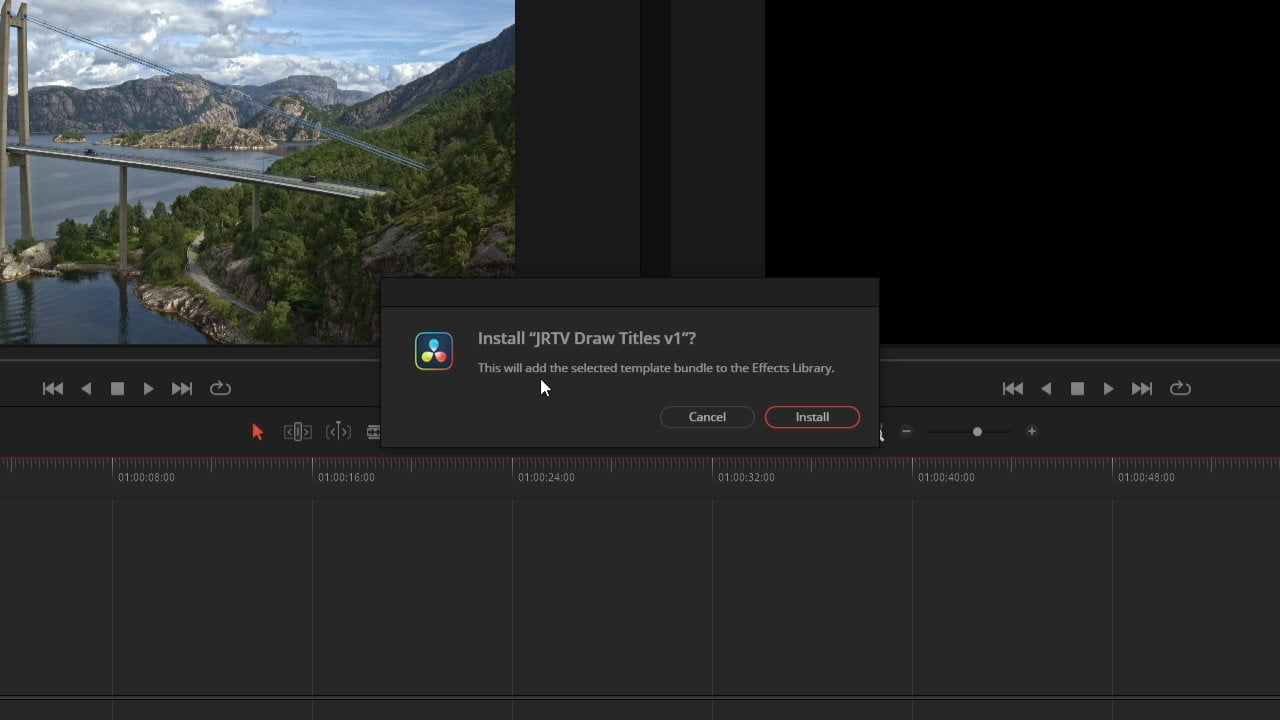Screen dimensions: 1280x720
Task: Play backwards in the left viewer
Action: point(86,388)
